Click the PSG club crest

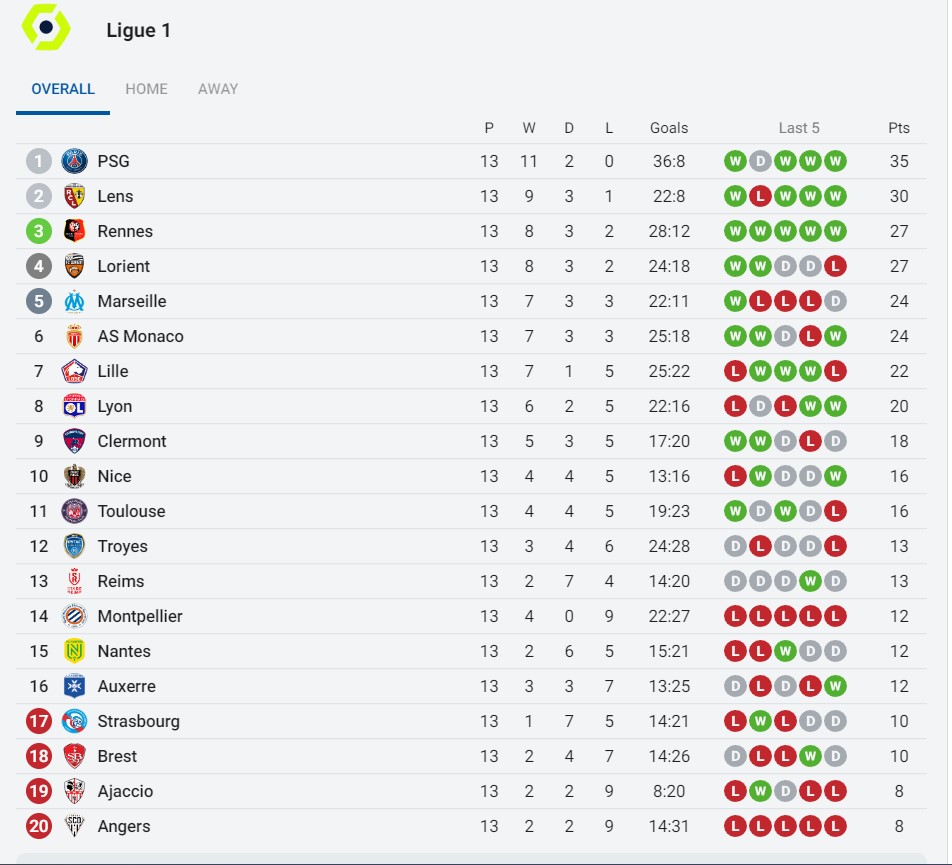tap(75, 161)
